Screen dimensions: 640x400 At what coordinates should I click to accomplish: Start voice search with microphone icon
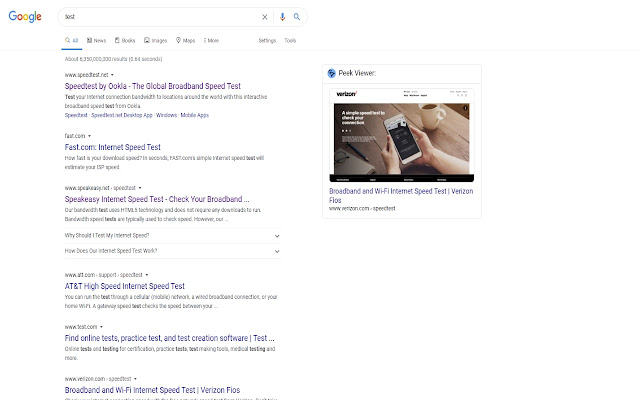click(x=282, y=17)
